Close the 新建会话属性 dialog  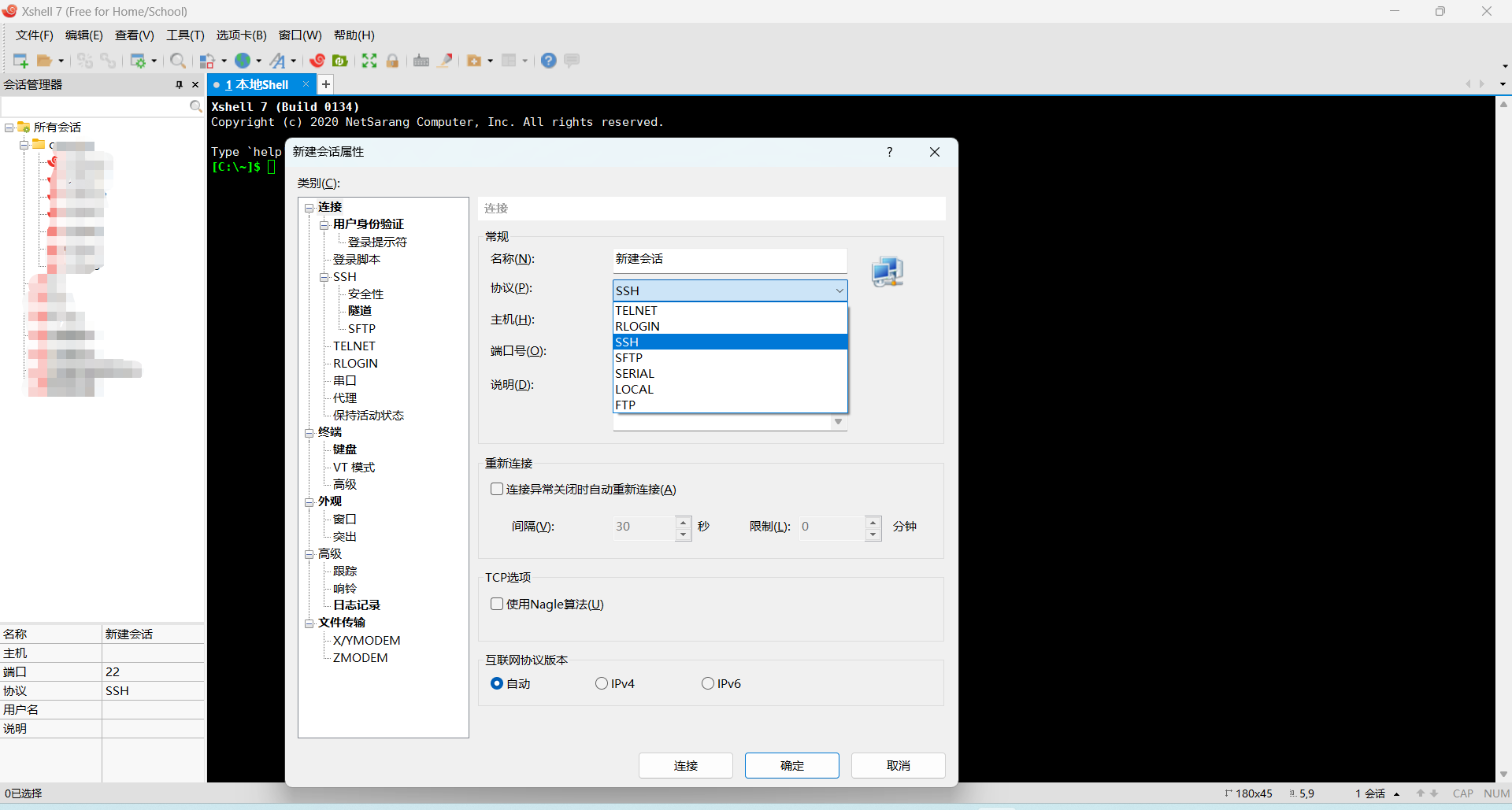click(x=935, y=152)
